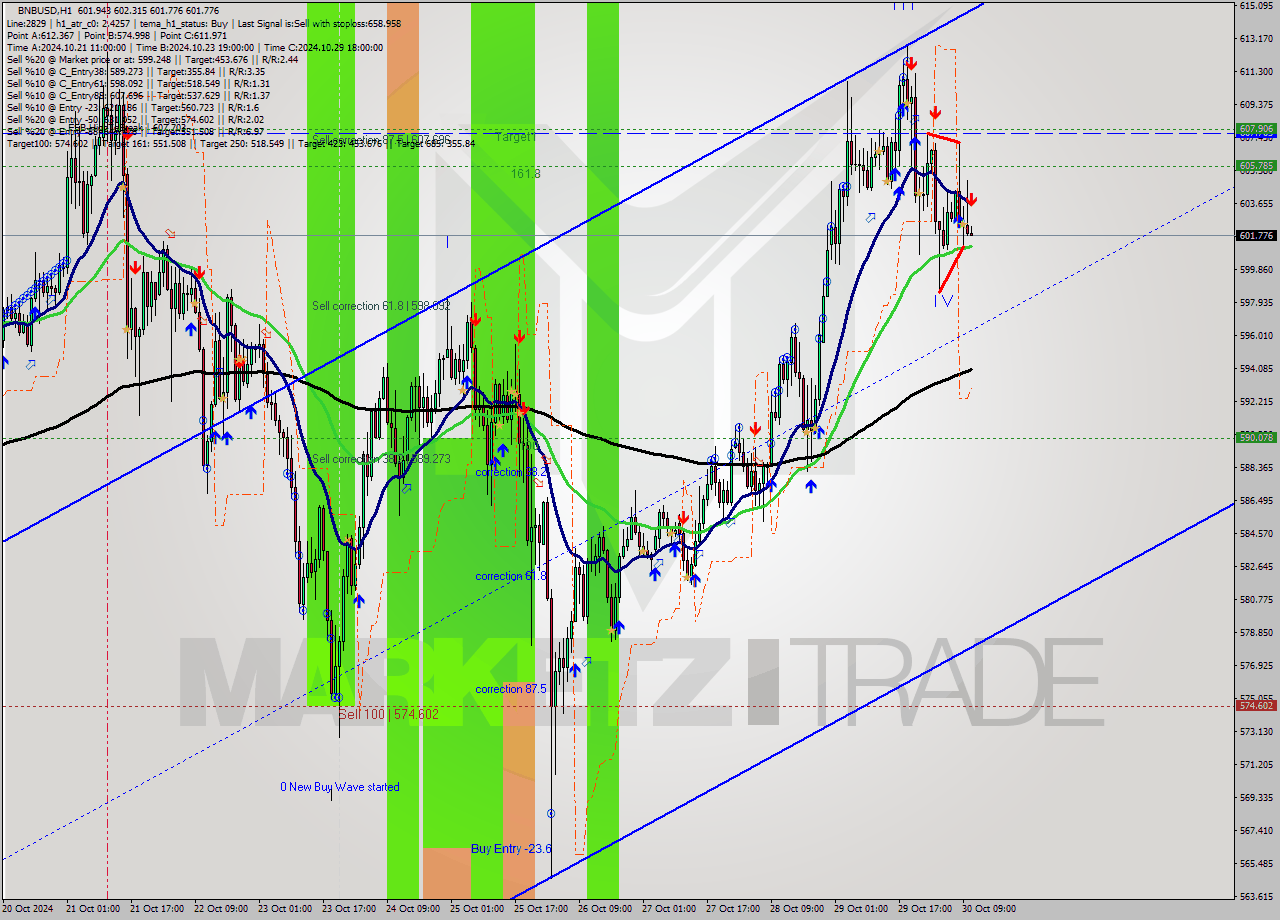The height and width of the screenshot is (920, 1280).
Task: Click the BNBUSD,H1 symbol title
Action: [43, 10]
